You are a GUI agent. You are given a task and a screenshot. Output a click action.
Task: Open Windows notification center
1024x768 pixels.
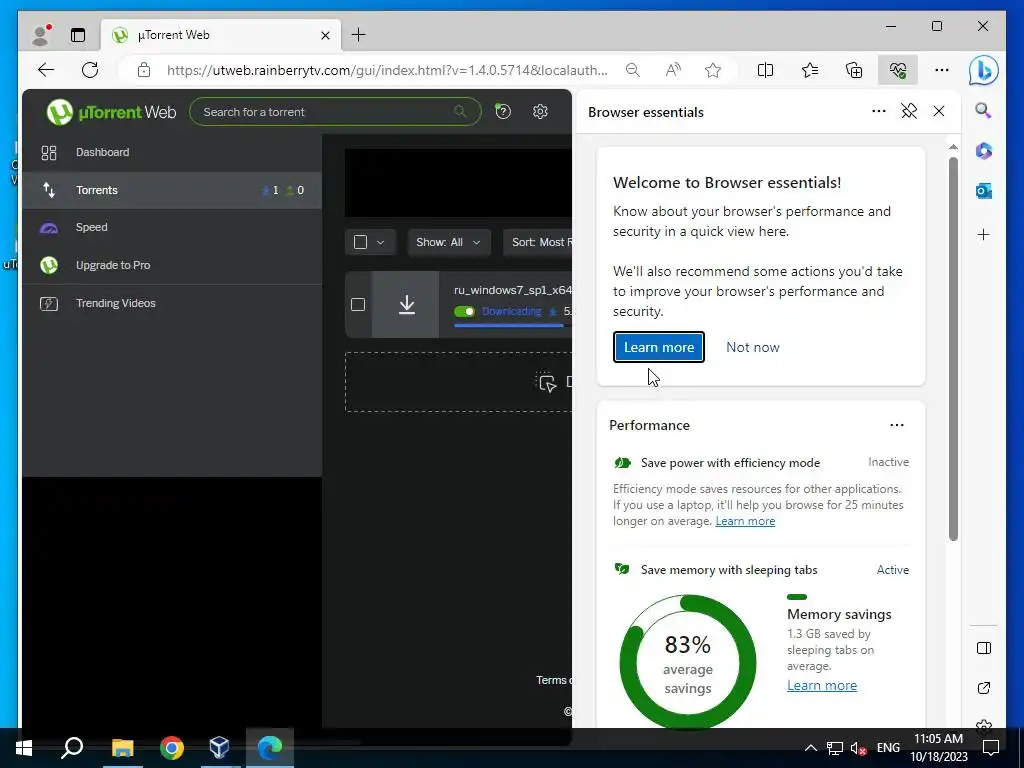tap(991, 748)
